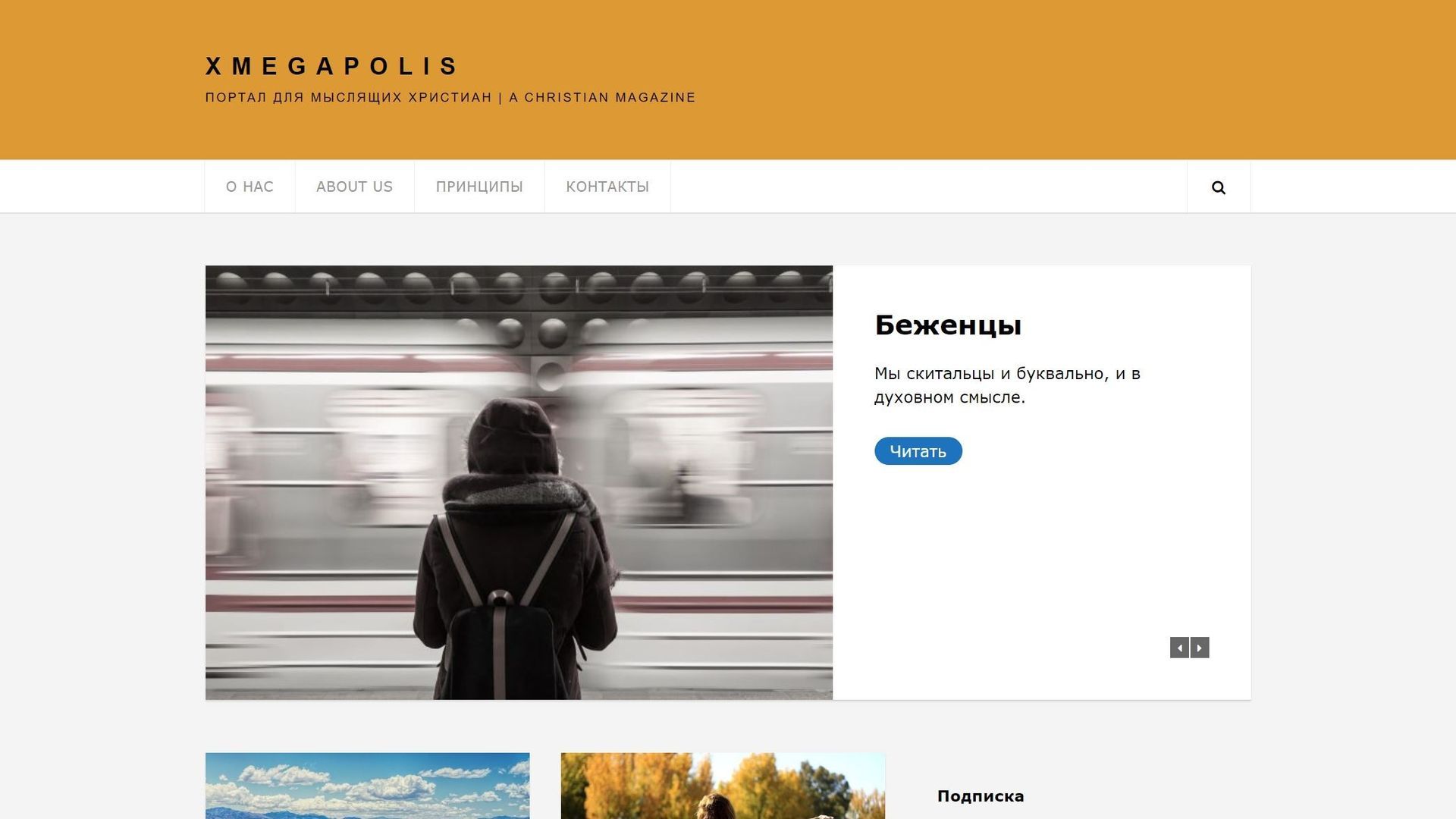Advance to next slide with right arrow
Image resolution: width=1456 pixels, height=819 pixels.
click(1200, 648)
